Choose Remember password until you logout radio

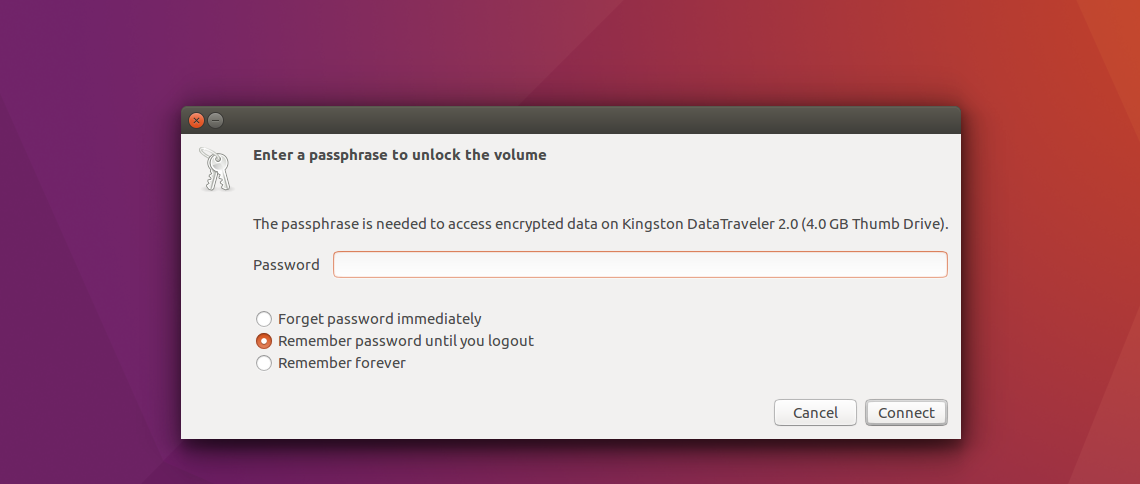[264, 341]
